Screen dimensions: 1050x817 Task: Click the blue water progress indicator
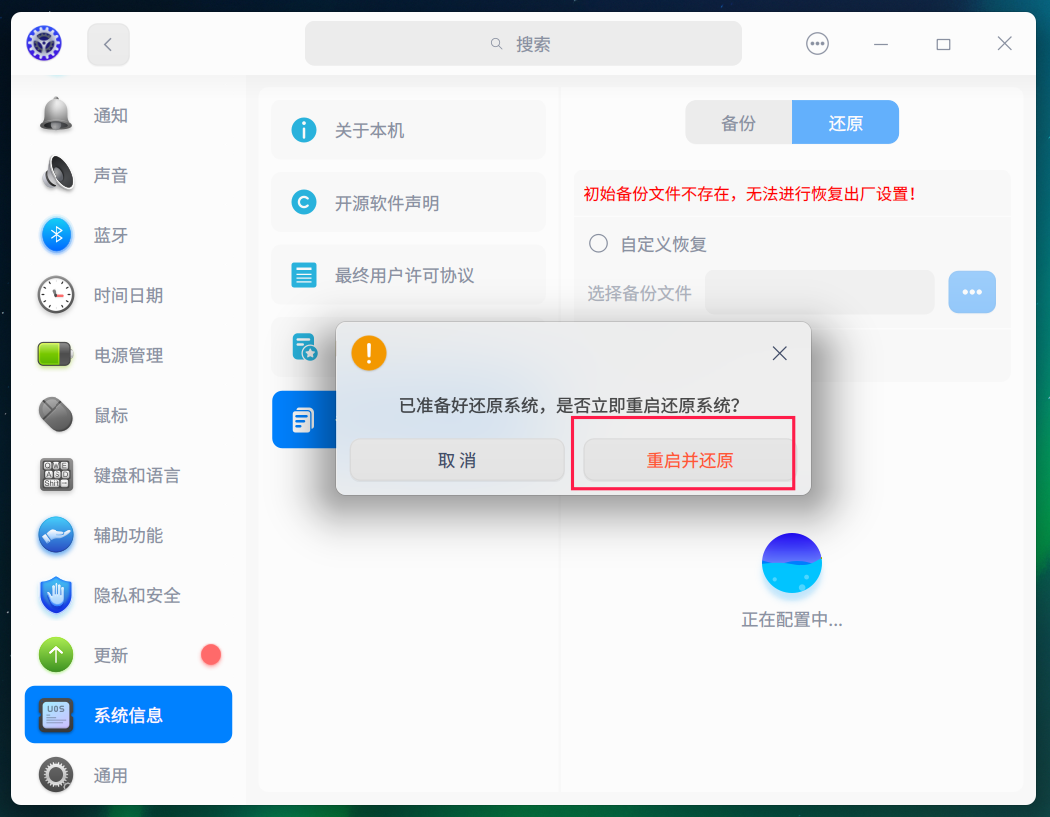pos(792,563)
